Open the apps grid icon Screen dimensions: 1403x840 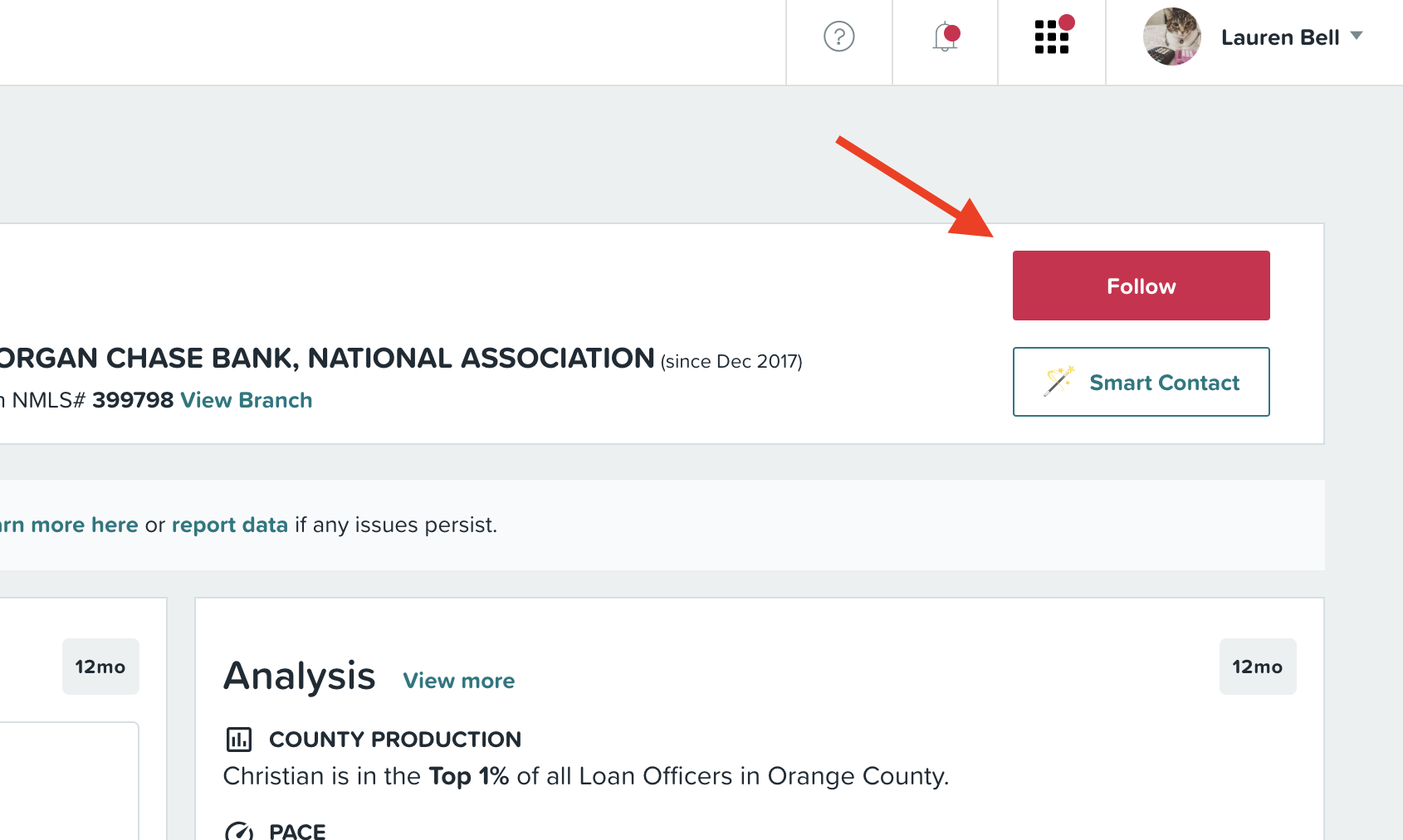point(1053,36)
